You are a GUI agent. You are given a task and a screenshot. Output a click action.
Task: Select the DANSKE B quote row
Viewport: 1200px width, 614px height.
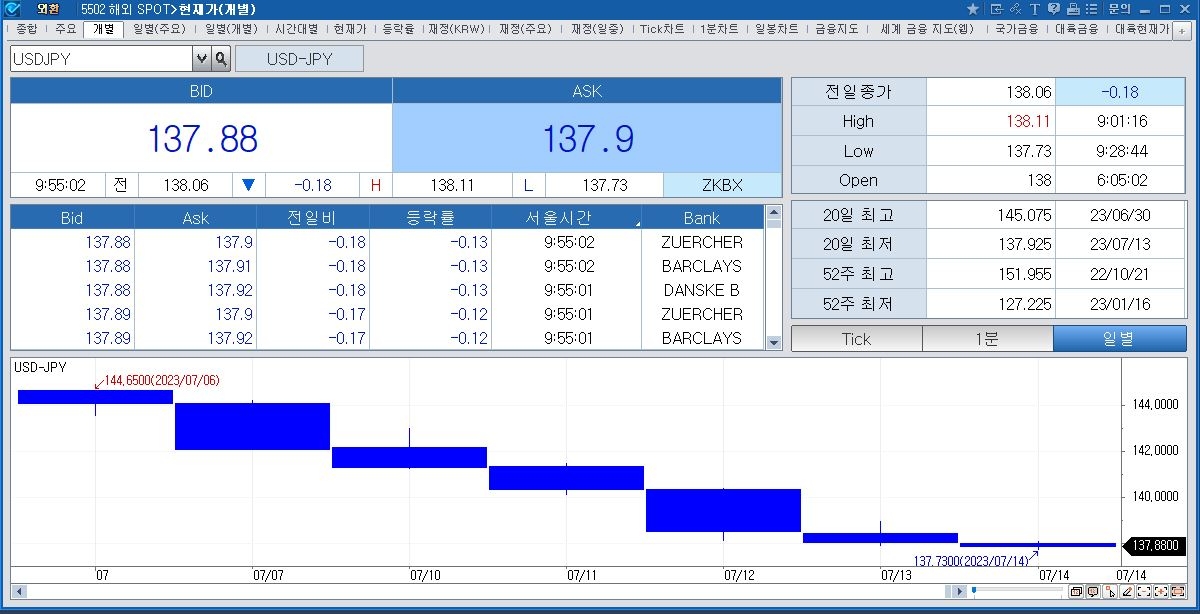[387, 290]
